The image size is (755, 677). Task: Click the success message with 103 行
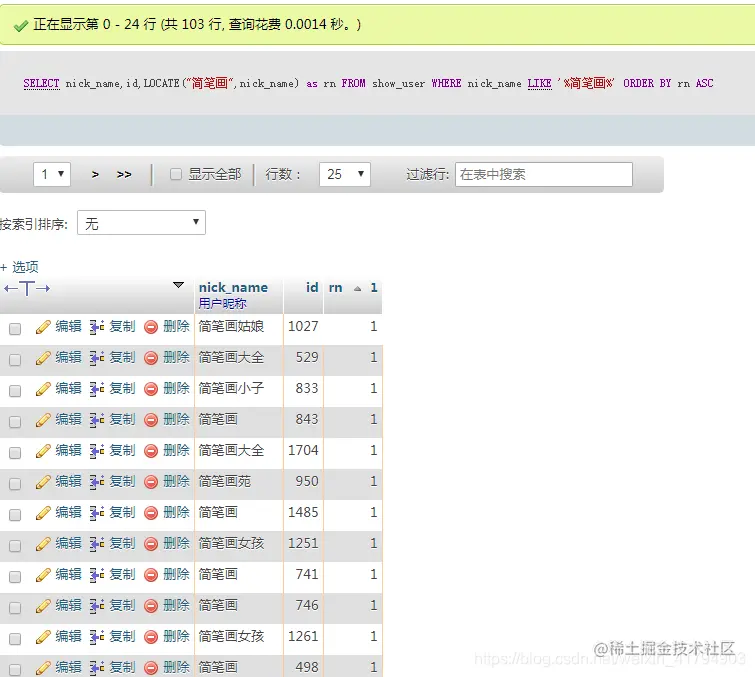[197, 24]
